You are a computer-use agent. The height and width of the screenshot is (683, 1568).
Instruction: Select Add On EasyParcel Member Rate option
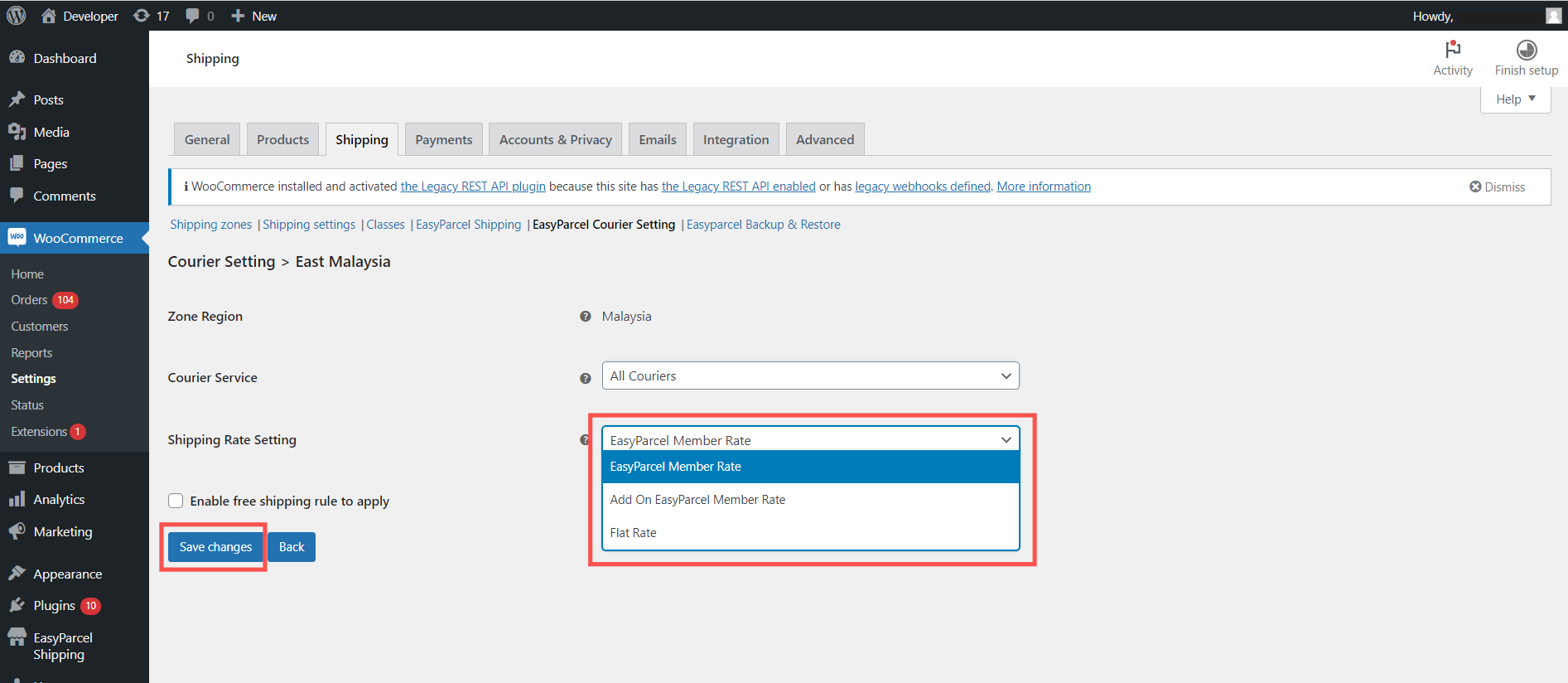coord(810,500)
